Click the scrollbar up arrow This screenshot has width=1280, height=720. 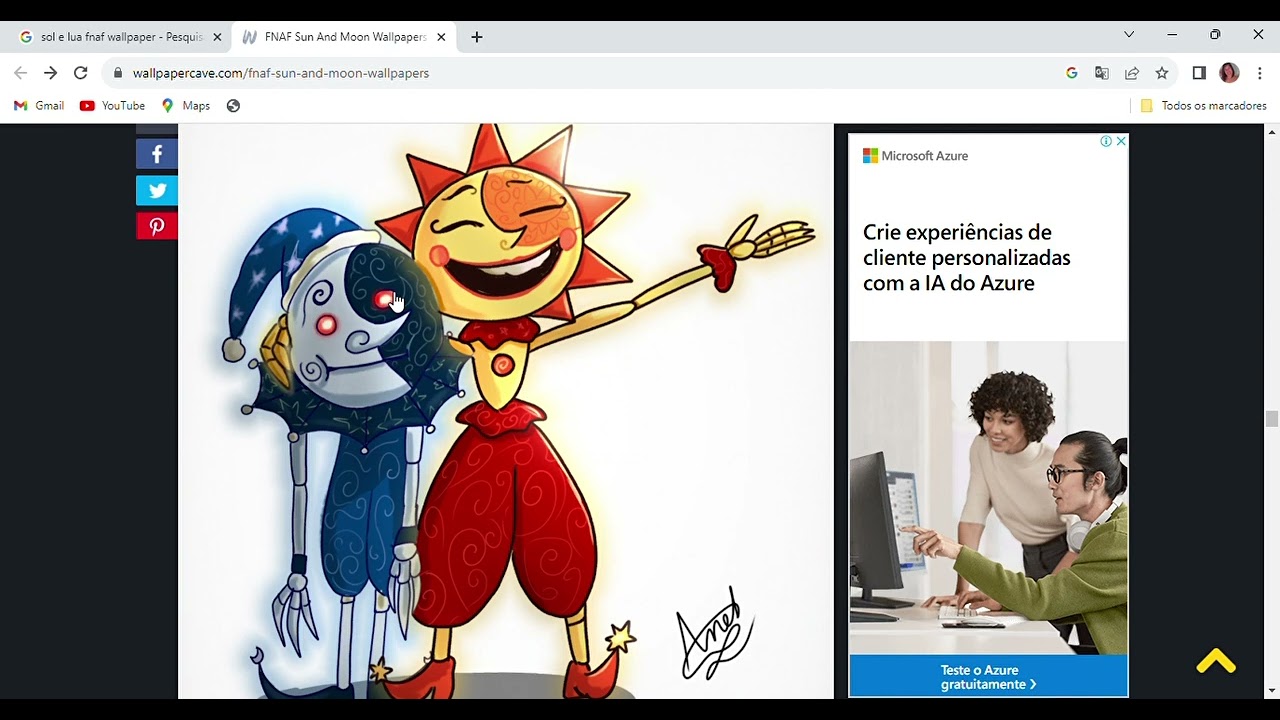pos(1272,132)
